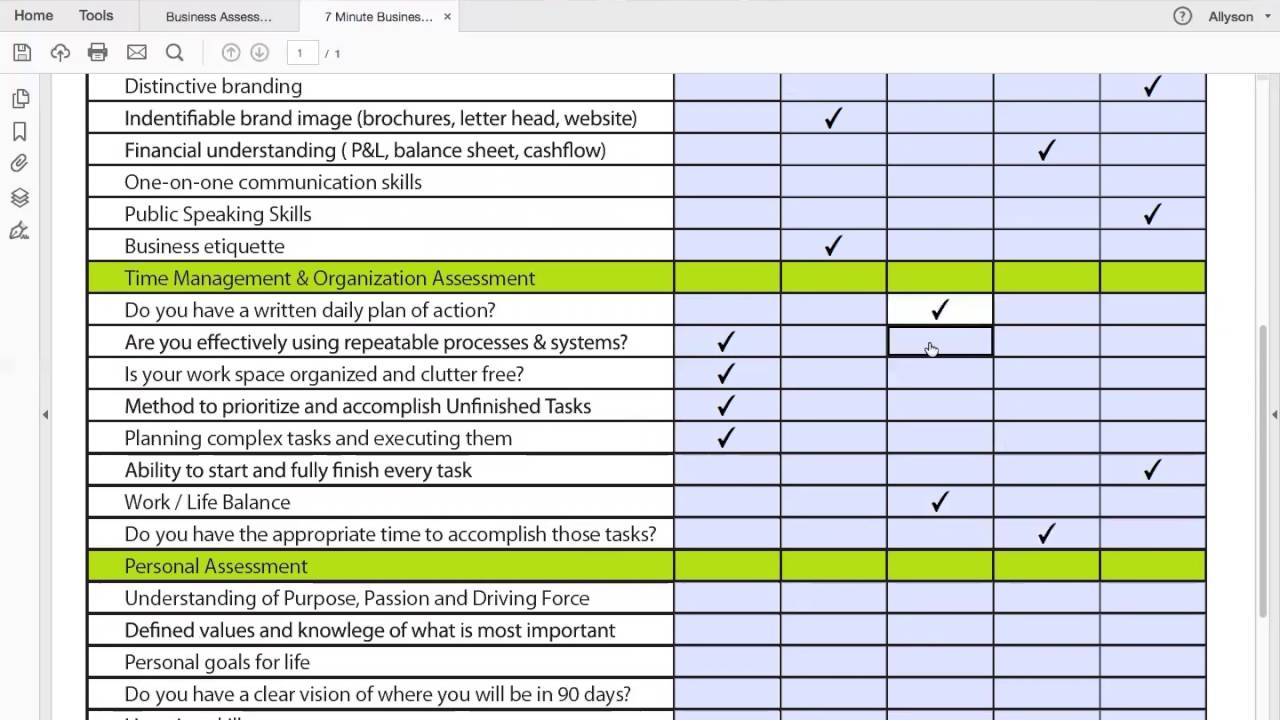This screenshot has height=720, width=1280.
Task: Click the Save file icon
Action: pyautogui.click(x=22, y=53)
